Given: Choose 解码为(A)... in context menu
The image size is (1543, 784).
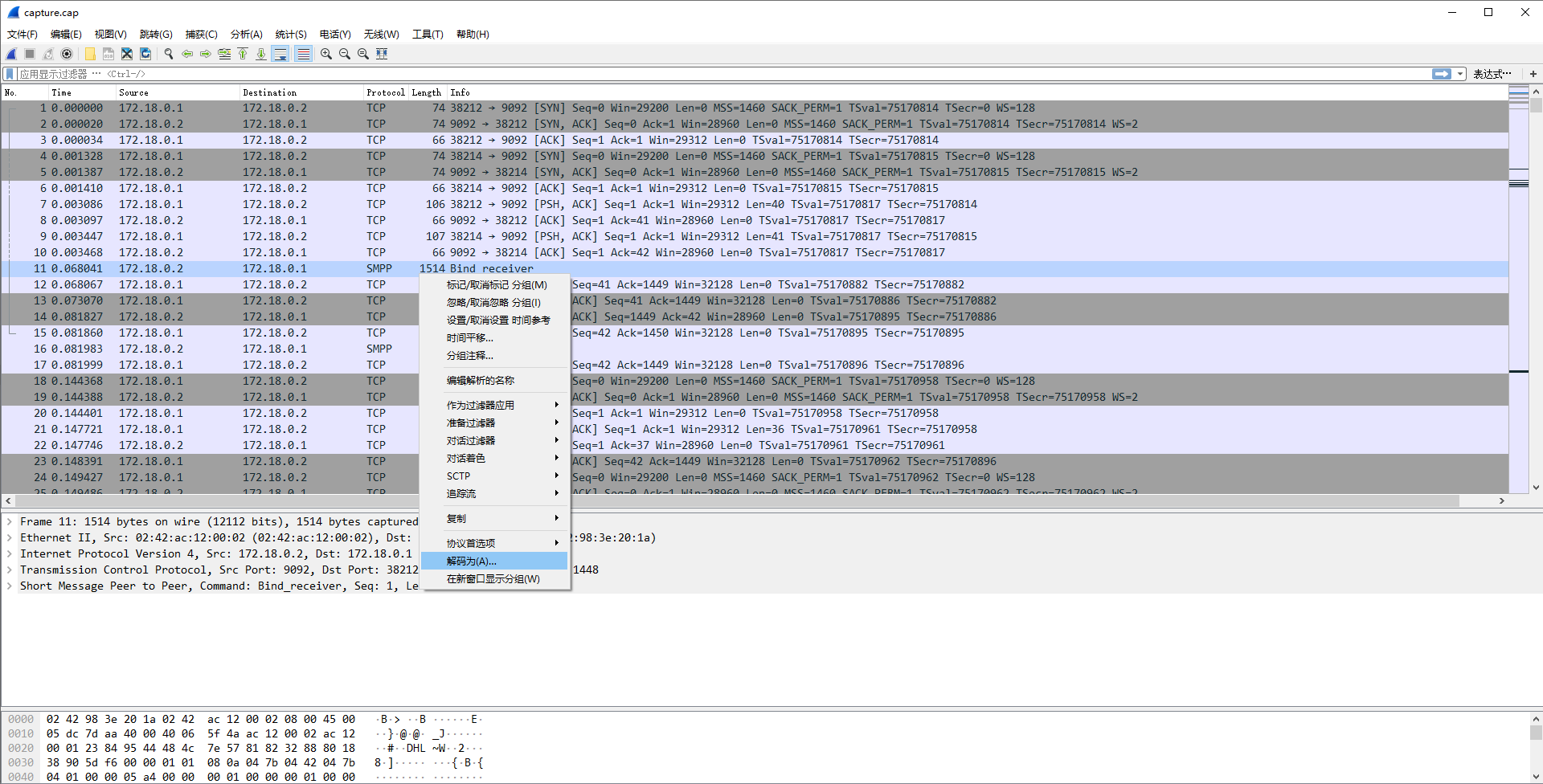Looking at the screenshot, I should [x=494, y=561].
